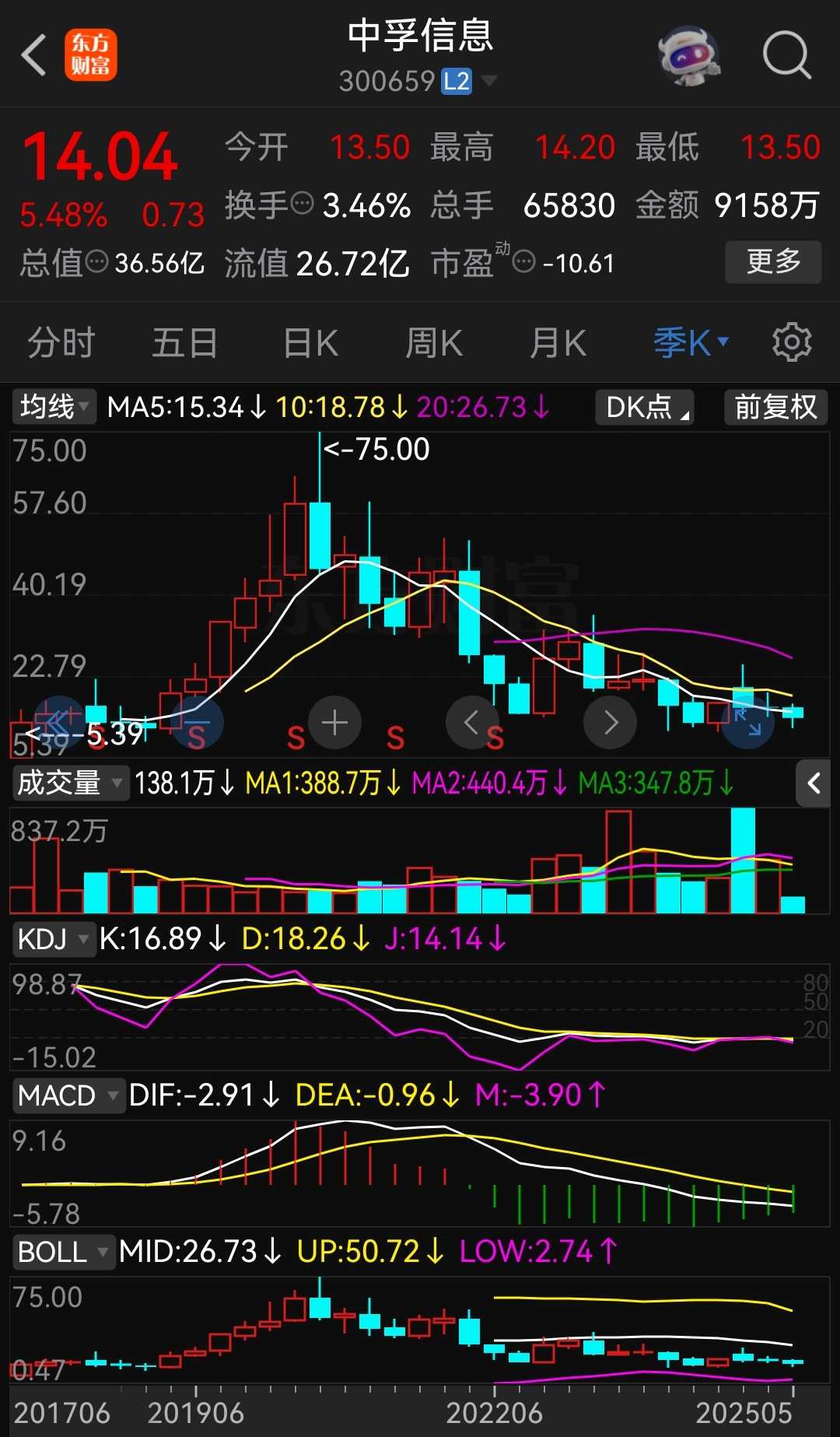Open the 季K period dropdown
The image size is (840, 1437).
click(691, 342)
